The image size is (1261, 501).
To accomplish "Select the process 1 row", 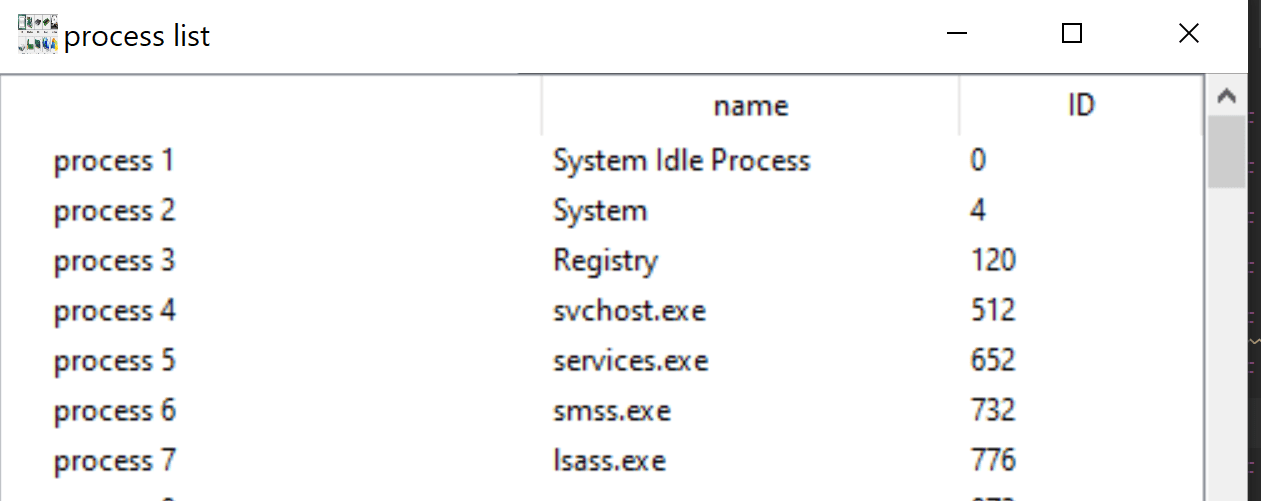I will (603, 161).
